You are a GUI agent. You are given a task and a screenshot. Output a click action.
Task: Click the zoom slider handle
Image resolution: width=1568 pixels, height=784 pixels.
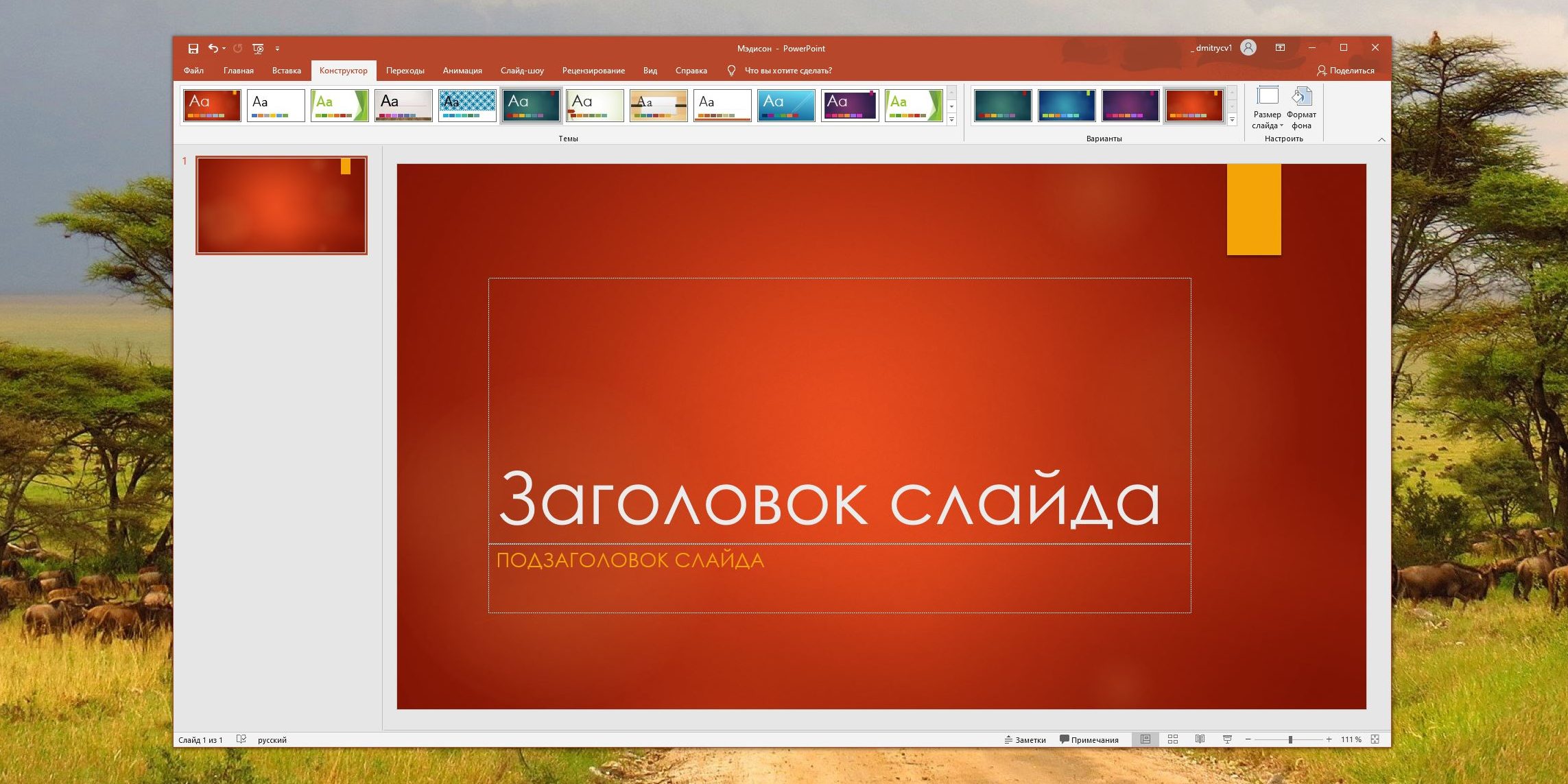pyautogui.click(x=1290, y=739)
